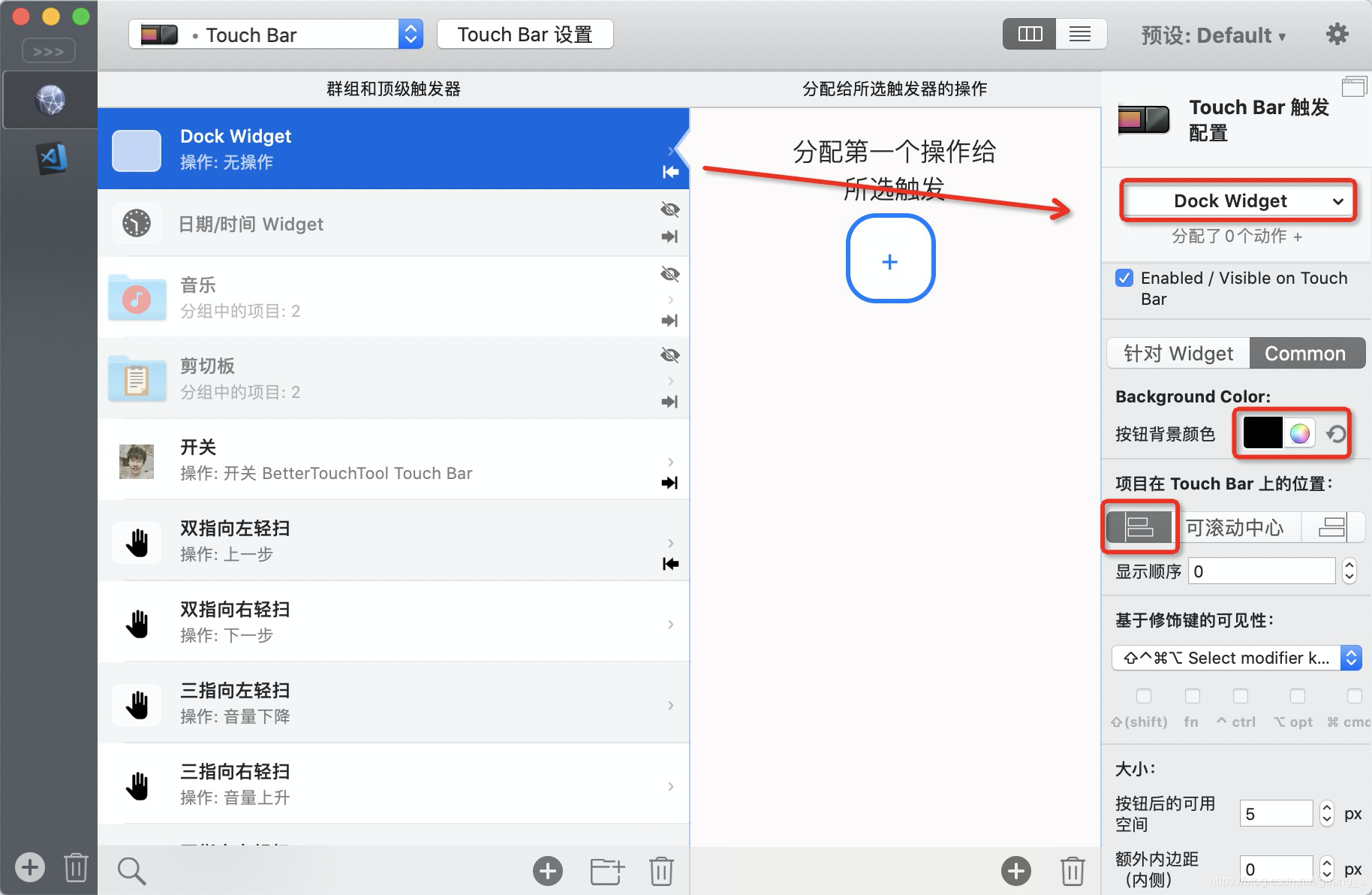Open color wheel picker for background
This screenshot has width=1372, height=895.
coord(1299,433)
